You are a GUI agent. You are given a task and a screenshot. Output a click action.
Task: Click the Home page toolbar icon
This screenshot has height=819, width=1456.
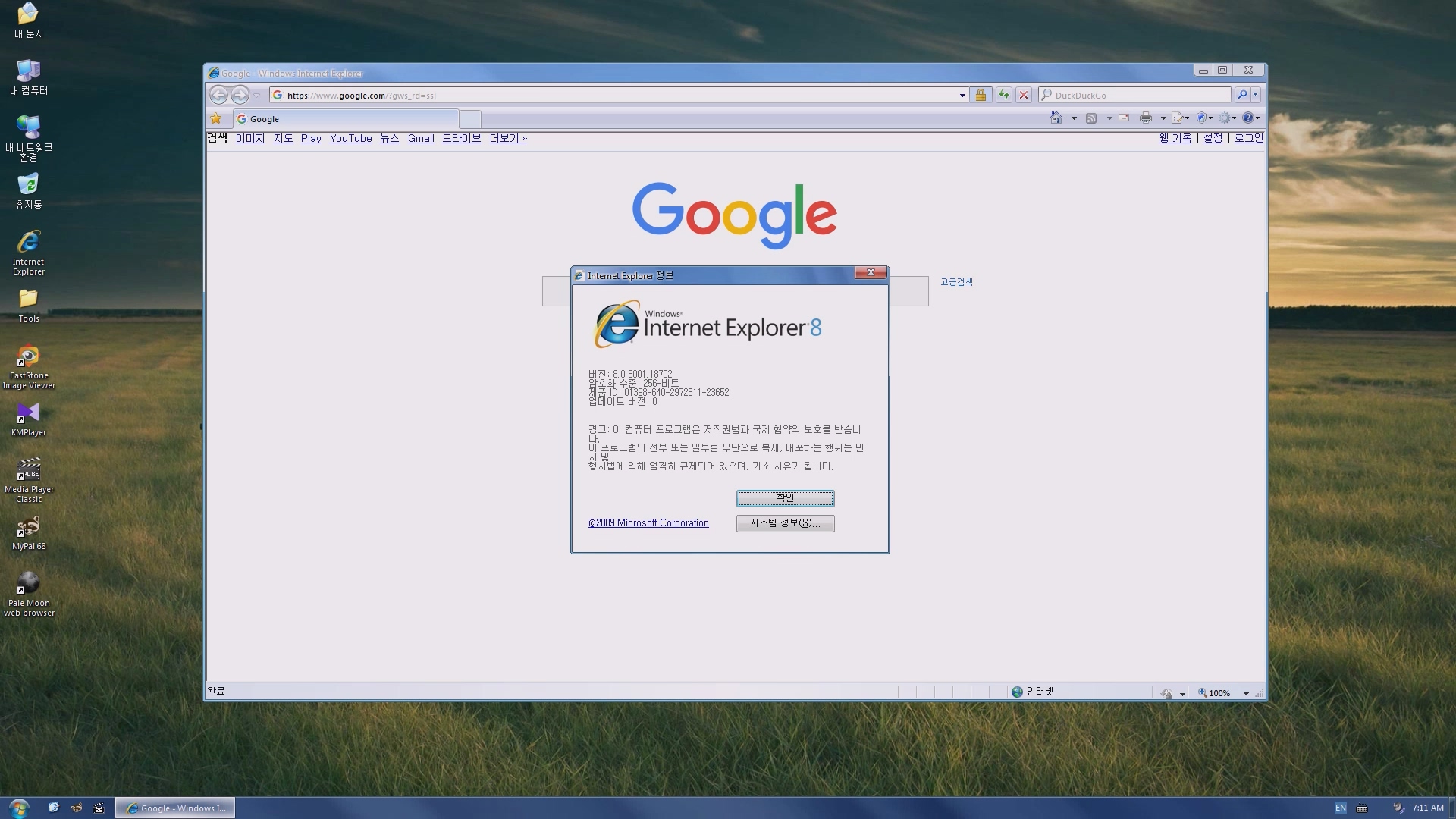(x=1056, y=118)
